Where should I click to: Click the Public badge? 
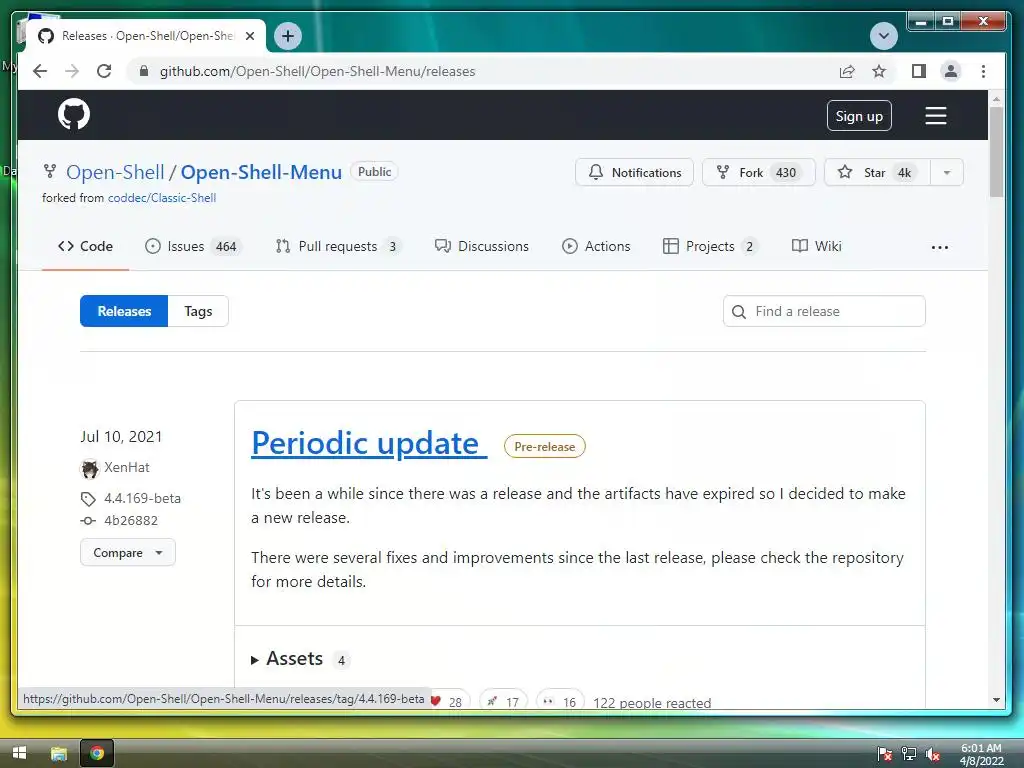pyautogui.click(x=374, y=172)
